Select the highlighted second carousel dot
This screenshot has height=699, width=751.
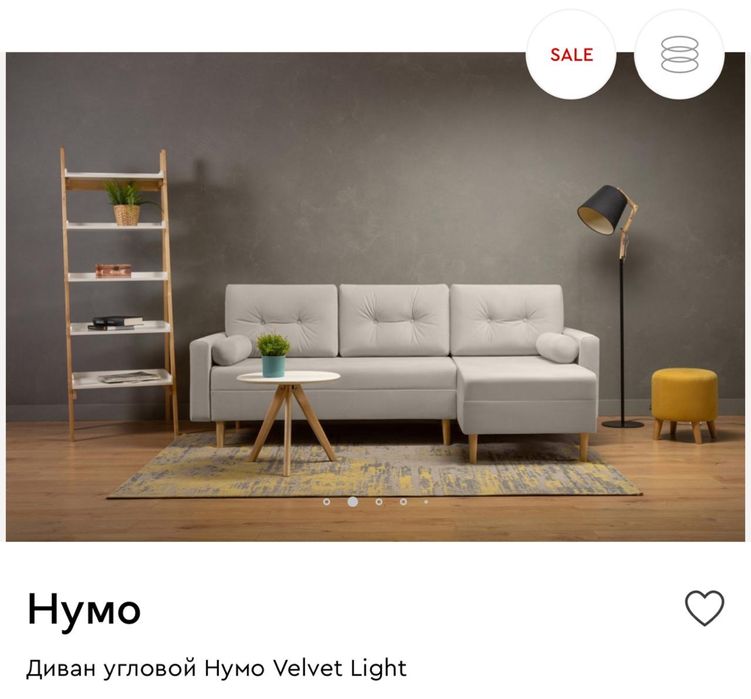point(353,502)
